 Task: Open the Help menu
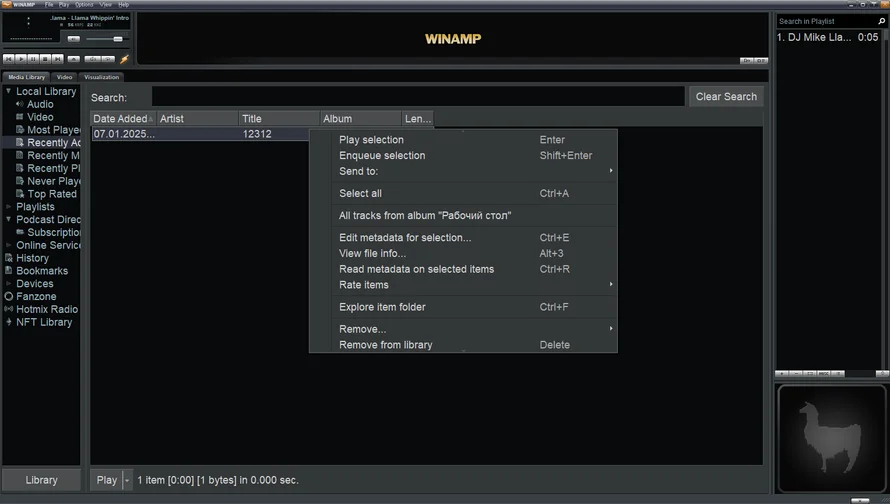click(x=123, y=5)
